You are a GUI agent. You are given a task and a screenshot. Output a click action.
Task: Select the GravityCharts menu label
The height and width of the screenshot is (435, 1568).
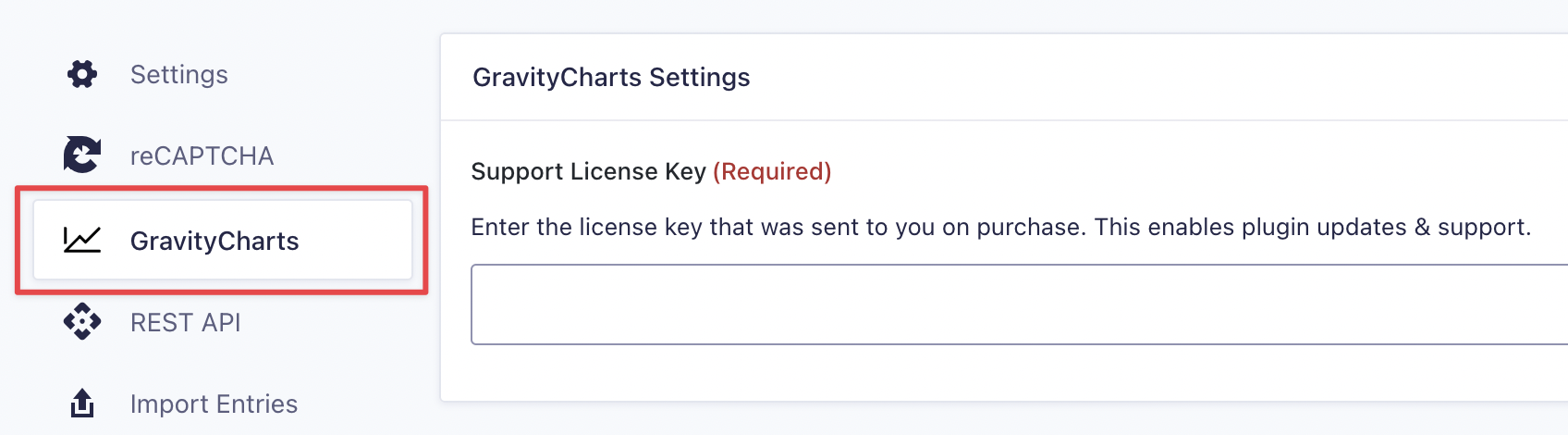(x=214, y=241)
